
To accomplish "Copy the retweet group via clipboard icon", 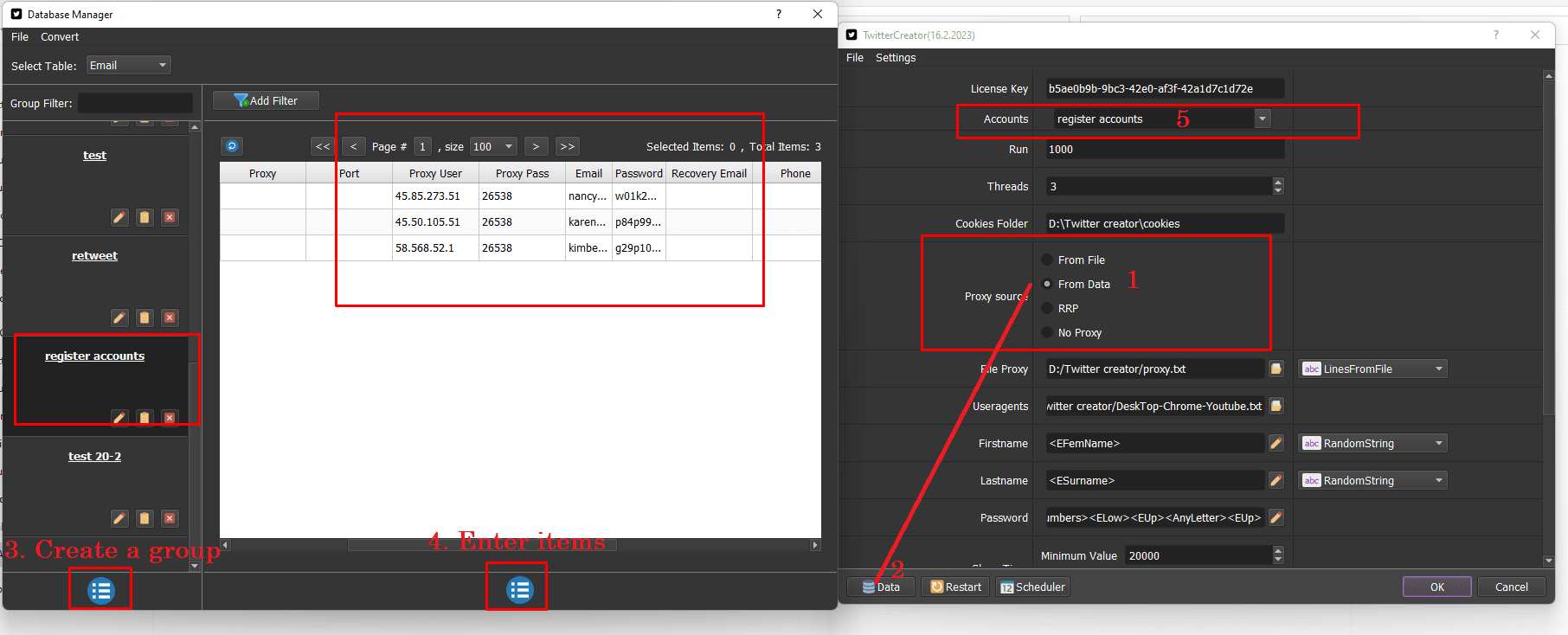I will click(145, 317).
